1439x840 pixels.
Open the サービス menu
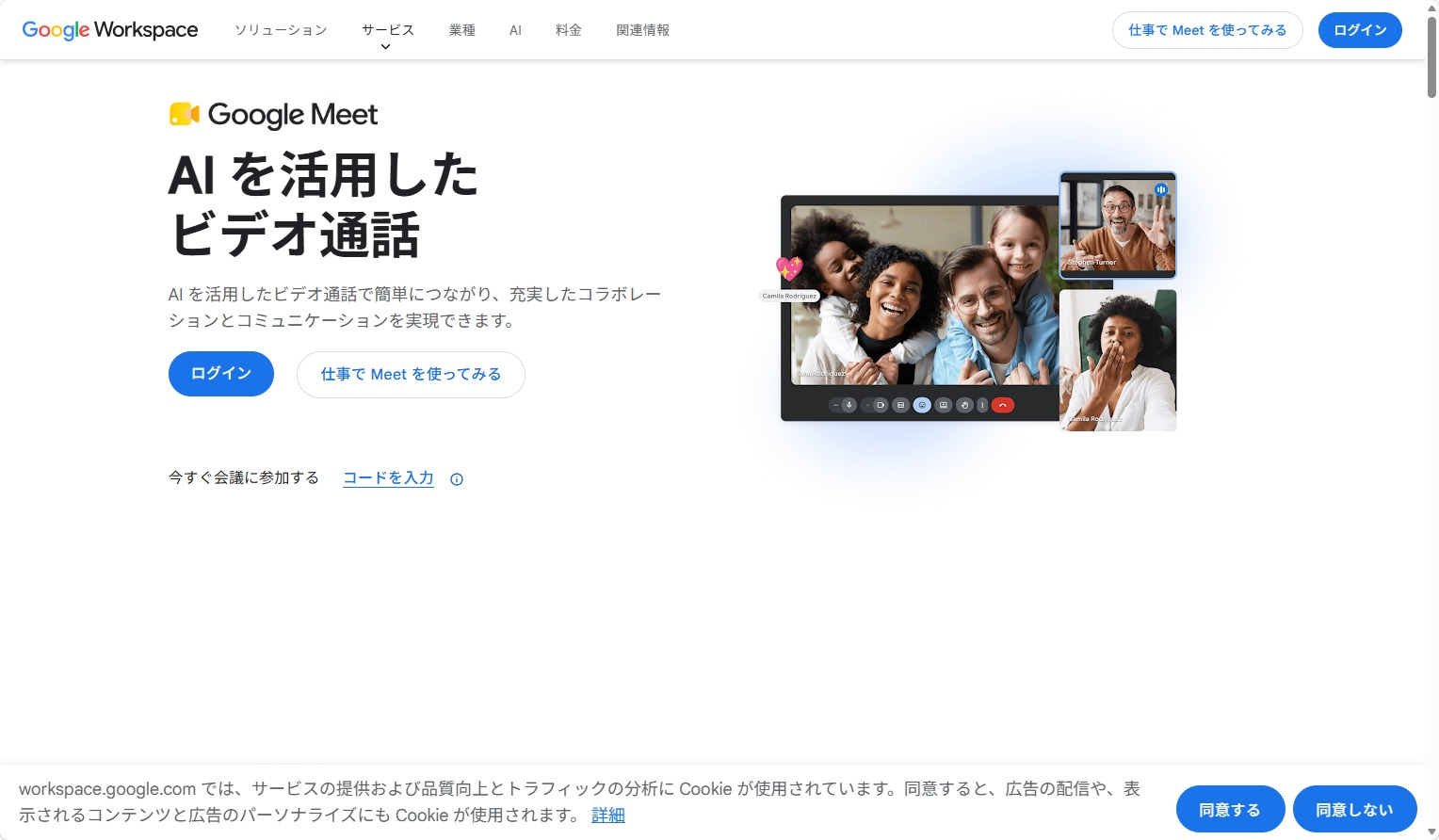[387, 30]
